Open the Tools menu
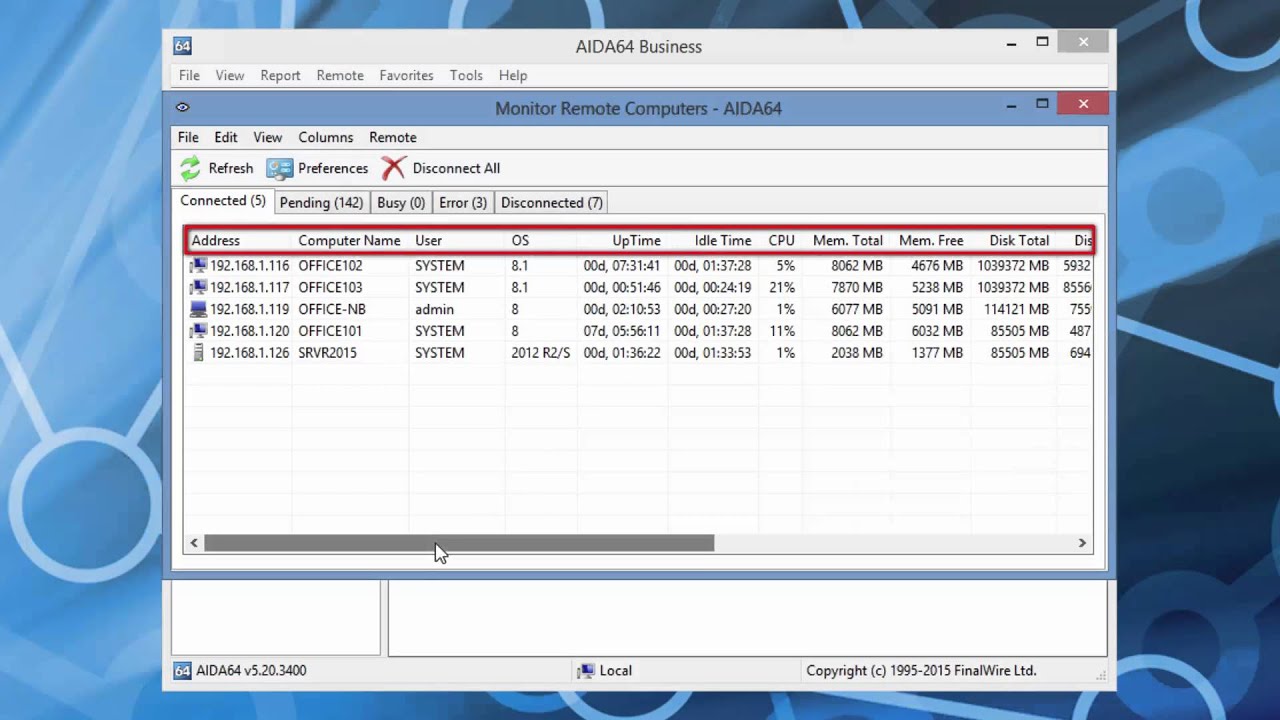This screenshot has width=1280, height=720. coord(466,76)
